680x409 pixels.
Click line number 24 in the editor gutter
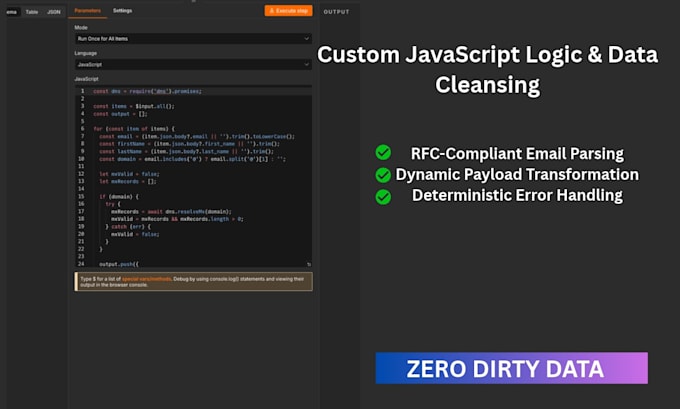click(x=81, y=264)
